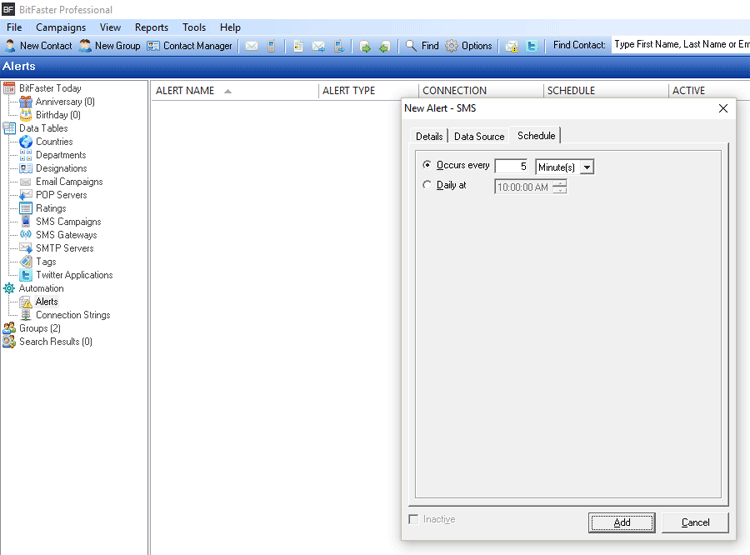Click the Cancel button
Screen dimensions: 750x555
click(x=695, y=522)
